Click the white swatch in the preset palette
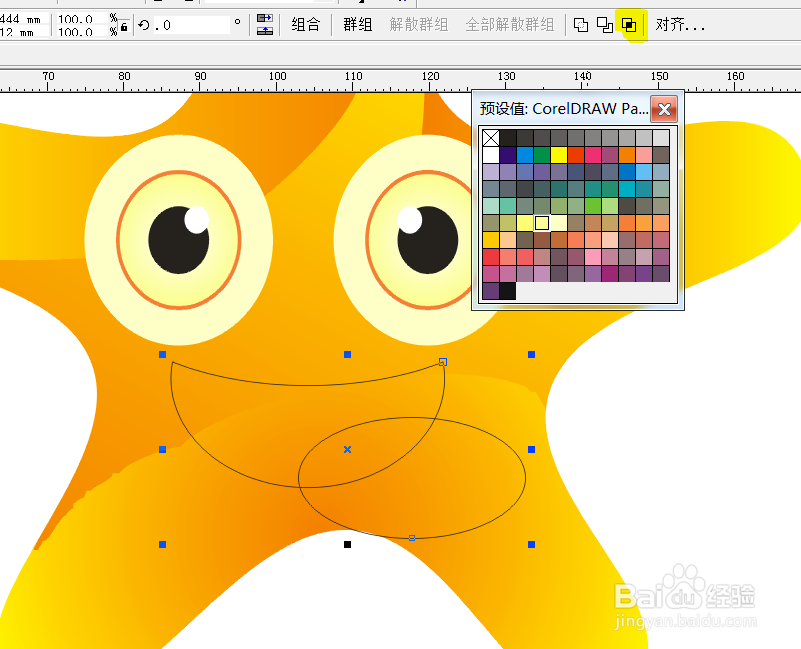Viewport: 801px width, 649px height. tap(490, 155)
